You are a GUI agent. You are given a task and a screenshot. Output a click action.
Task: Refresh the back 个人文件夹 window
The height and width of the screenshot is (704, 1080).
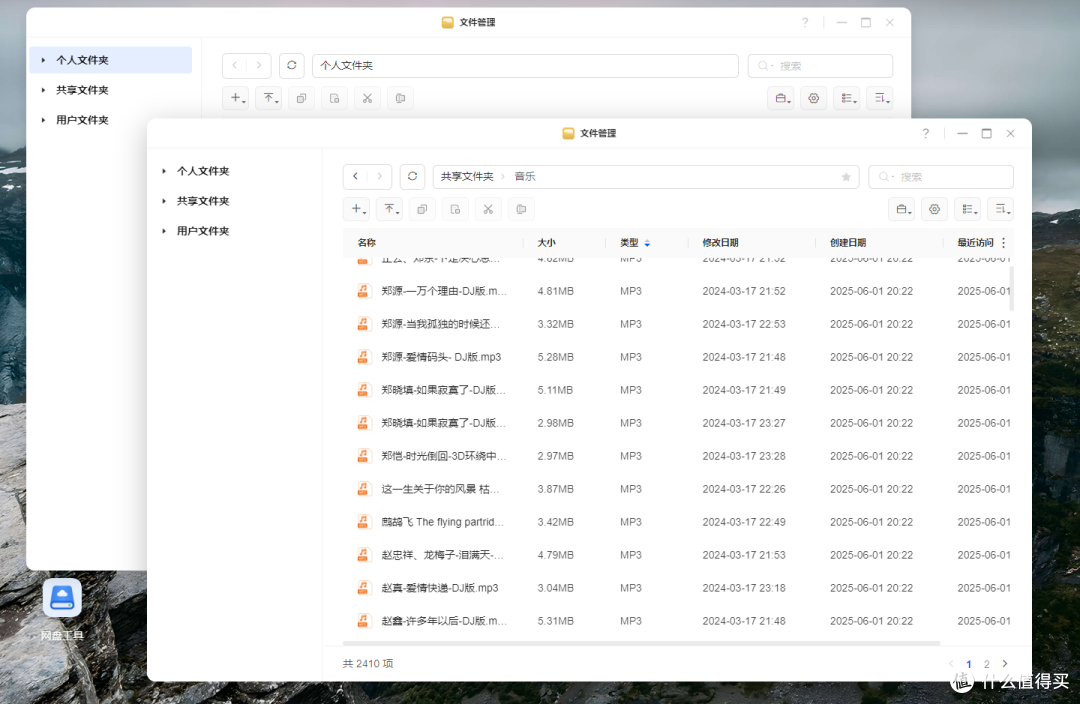(x=291, y=65)
